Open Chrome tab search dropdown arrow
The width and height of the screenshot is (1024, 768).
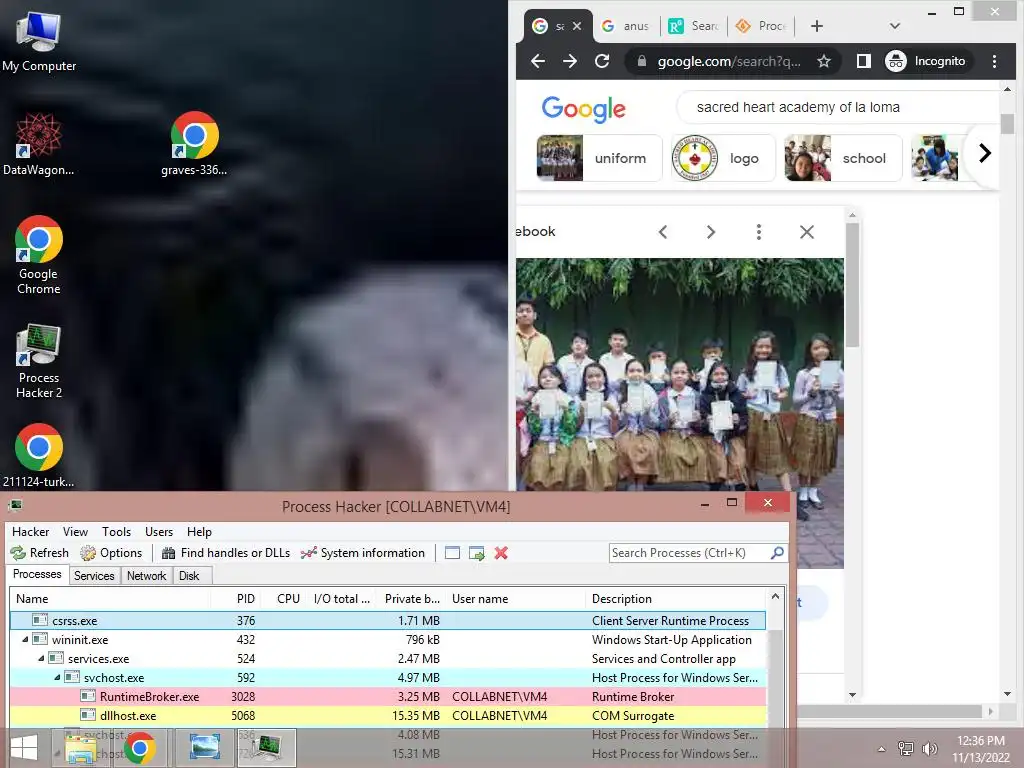click(x=895, y=26)
